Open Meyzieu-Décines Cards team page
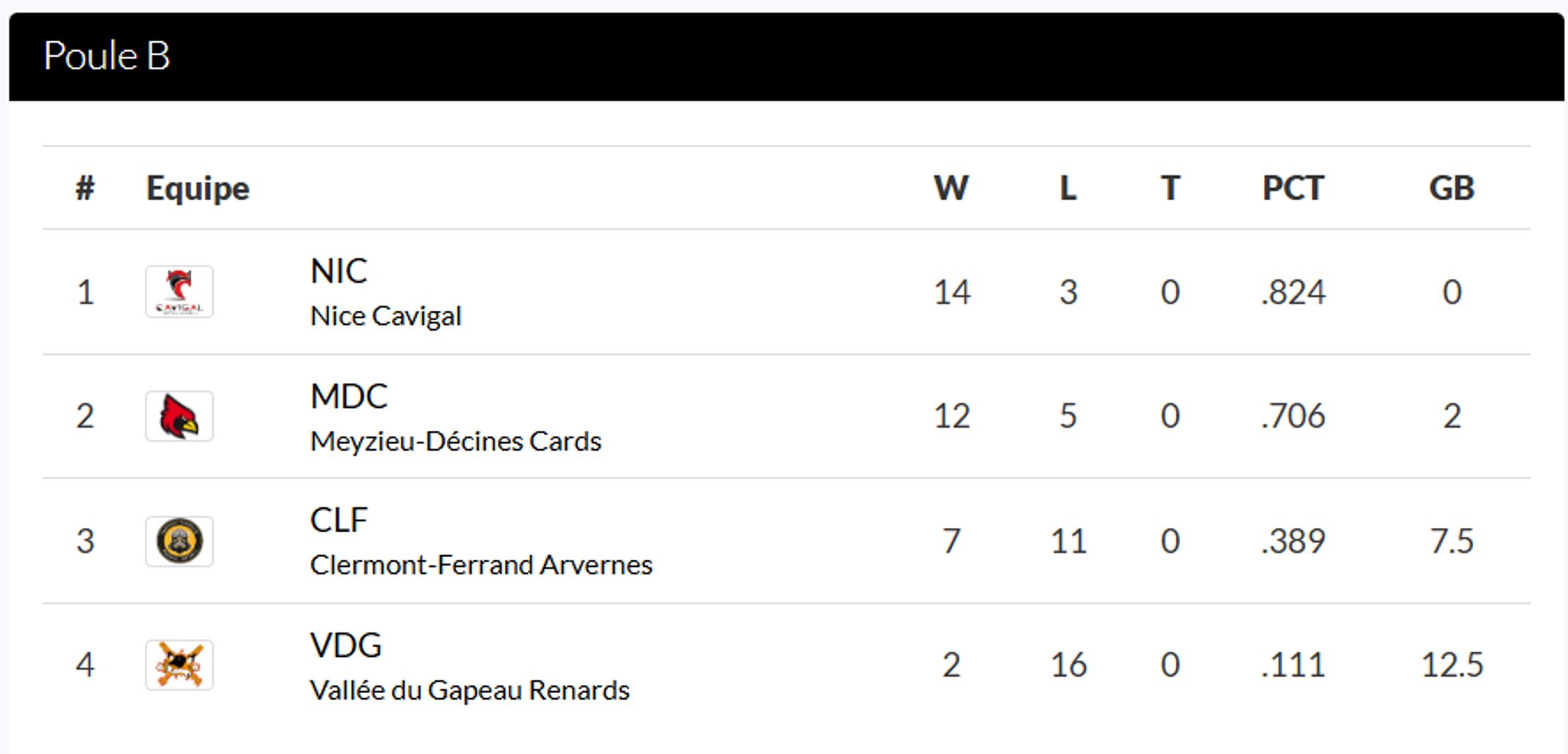 pos(456,441)
